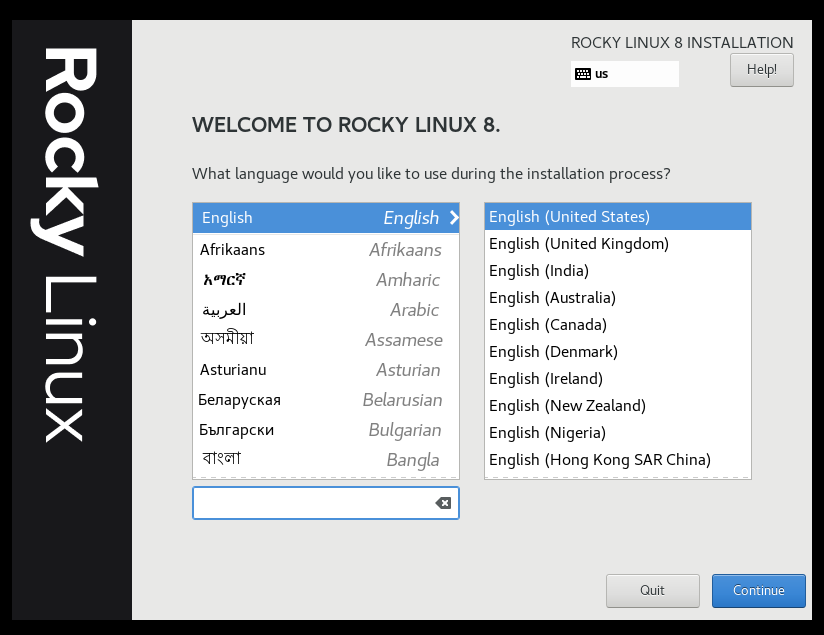This screenshot has width=824, height=635.
Task: Select Belarusian in the language list
Action: coord(326,400)
